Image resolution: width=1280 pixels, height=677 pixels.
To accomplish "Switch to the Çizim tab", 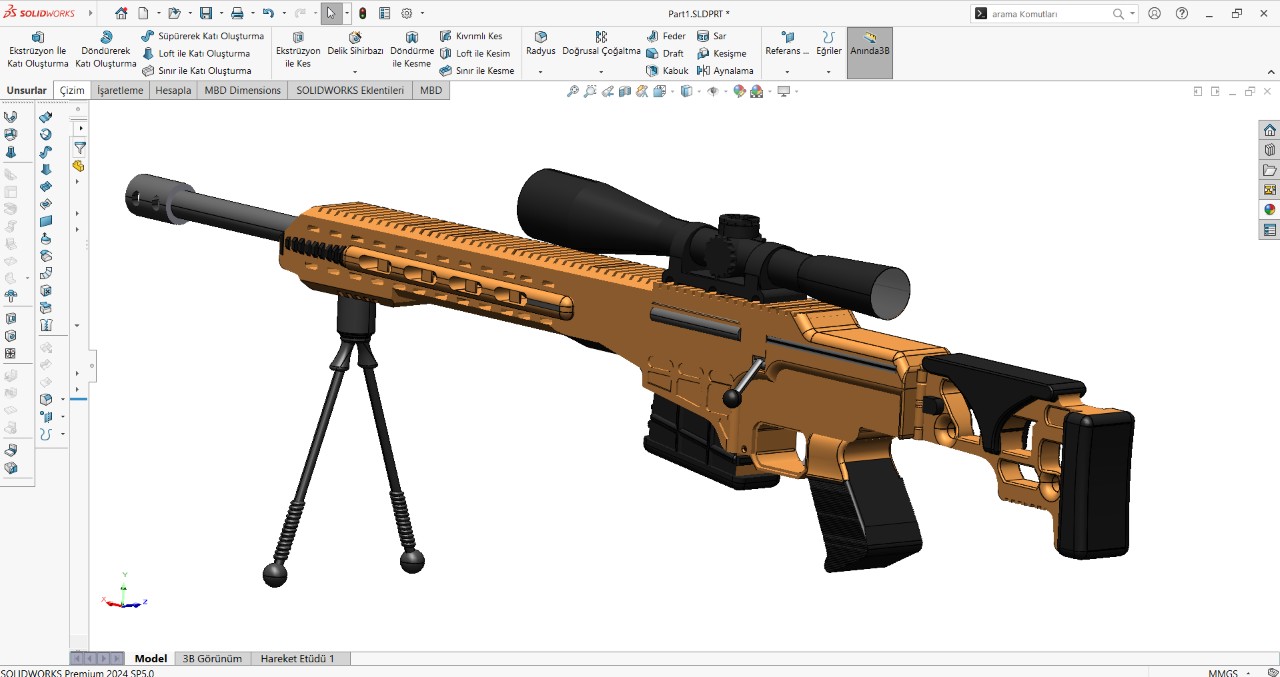I will tap(72, 90).
